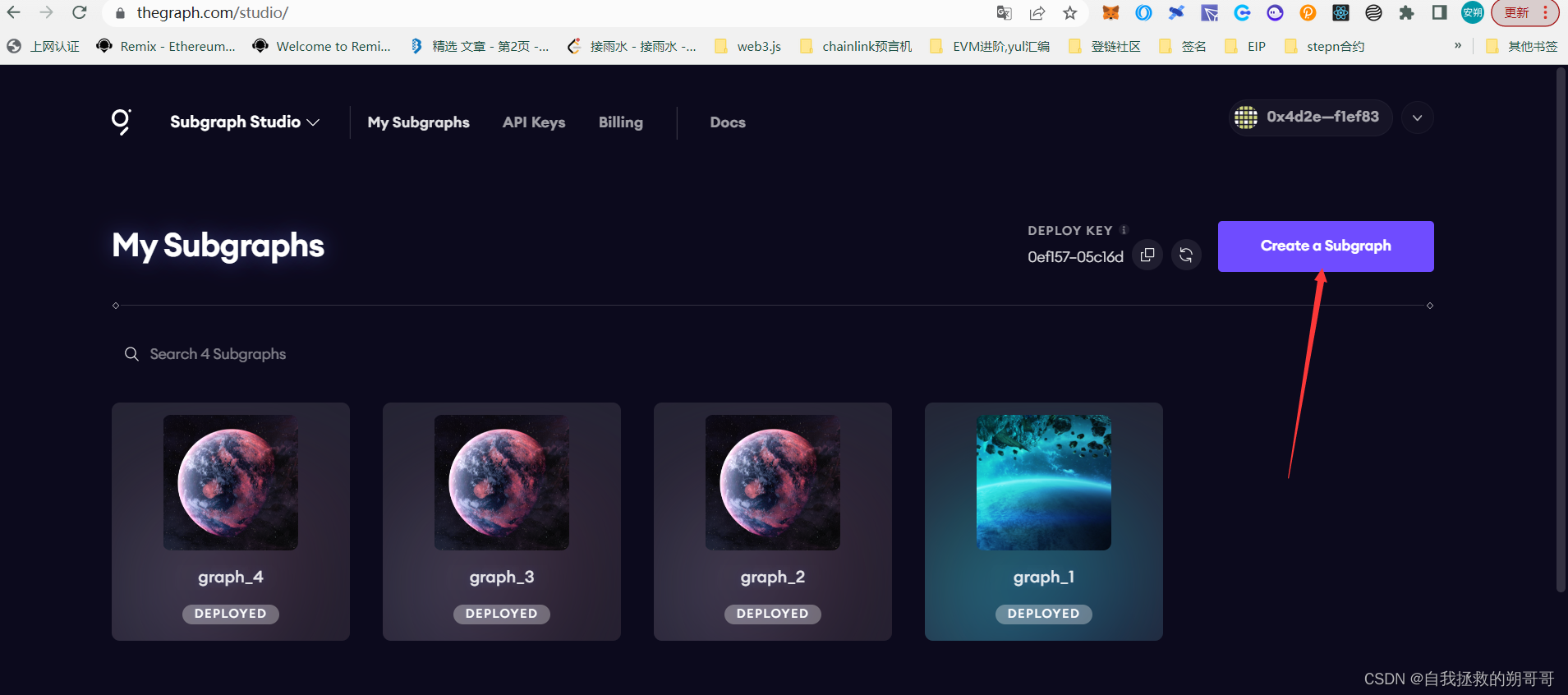Screen dimensions: 1568x695
Task: Open Welcome to Remi... bookmark
Action: coord(322,46)
